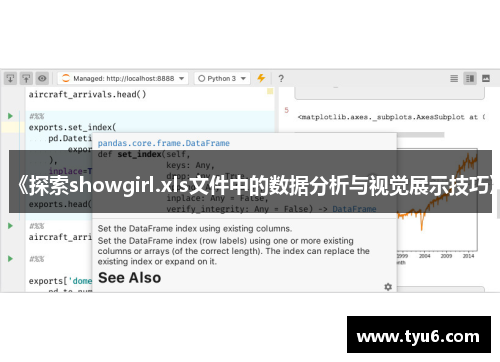Click the "Set the DataFrame index using existing columns." text

pyautogui.click(x=195, y=229)
